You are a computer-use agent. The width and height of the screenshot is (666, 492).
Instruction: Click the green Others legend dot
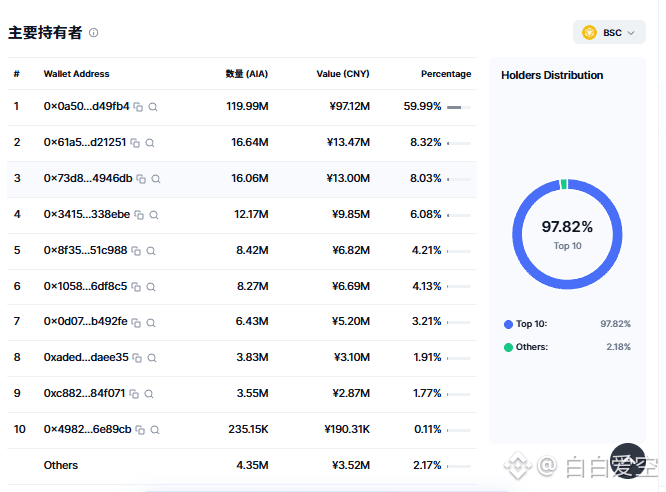click(508, 347)
